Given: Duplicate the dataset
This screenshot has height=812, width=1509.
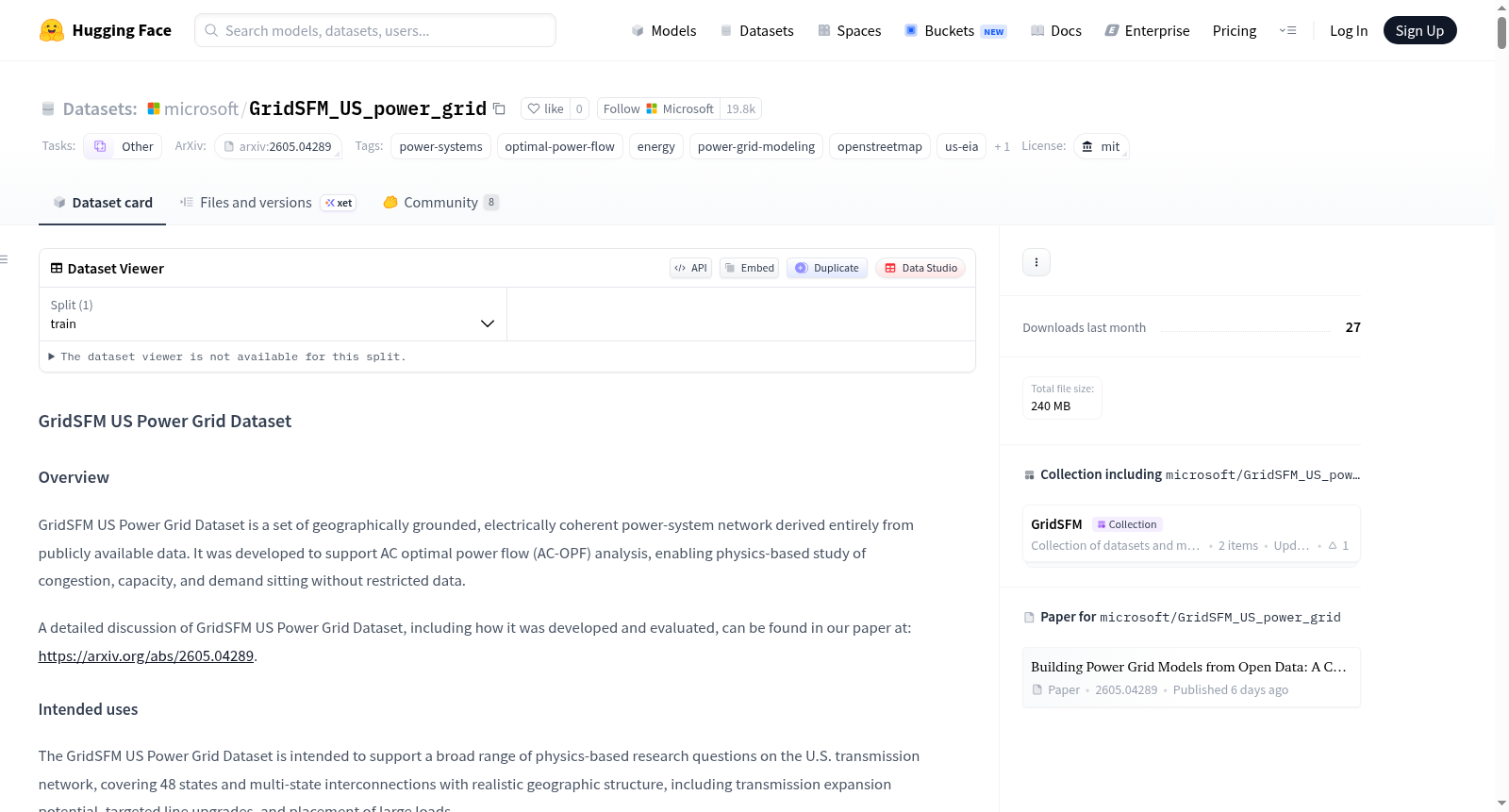Looking at the screenshot, I should pyautogui.click(x=827, y=268).
